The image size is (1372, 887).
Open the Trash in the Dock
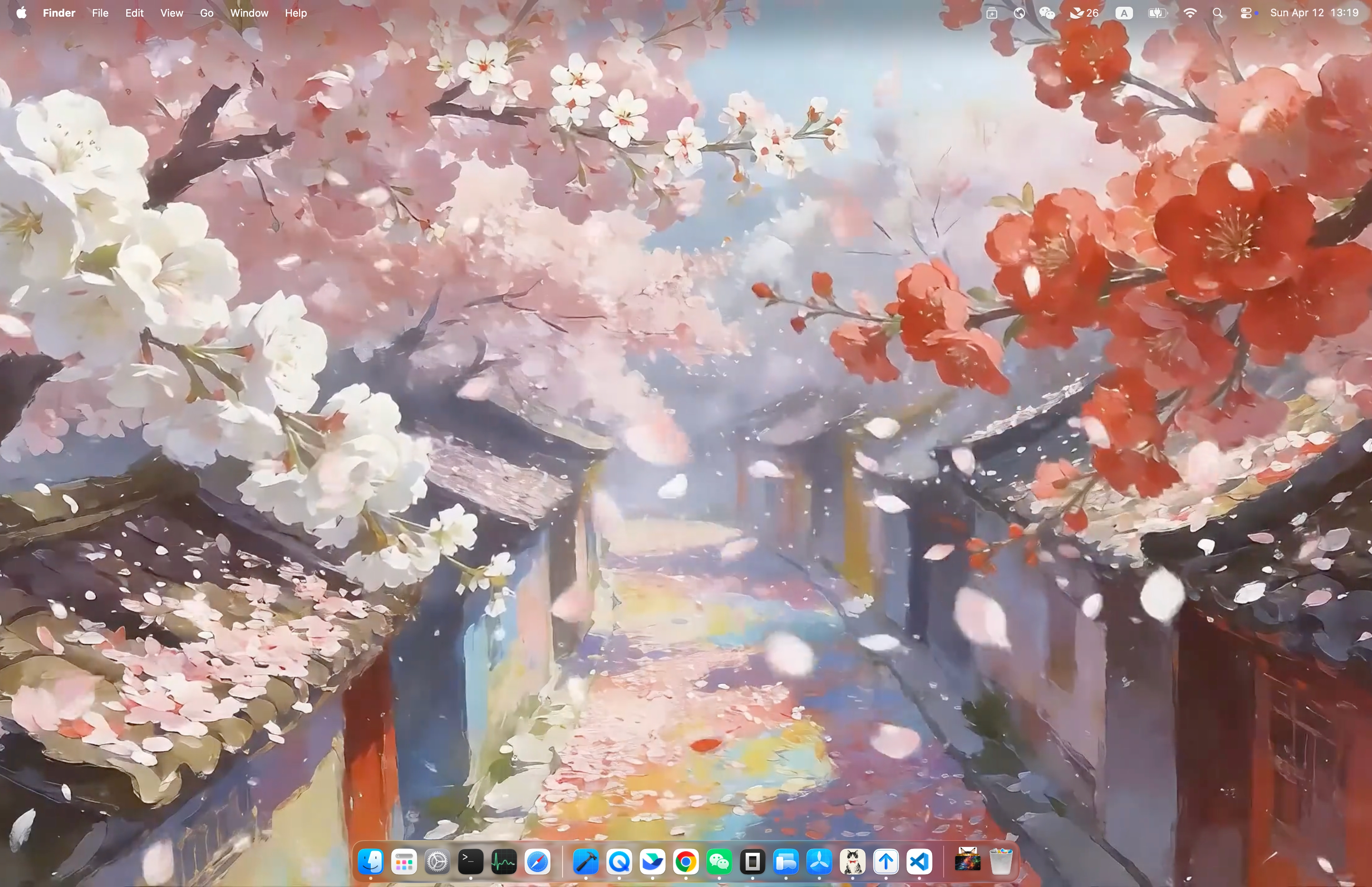[x=1001, y=862]
